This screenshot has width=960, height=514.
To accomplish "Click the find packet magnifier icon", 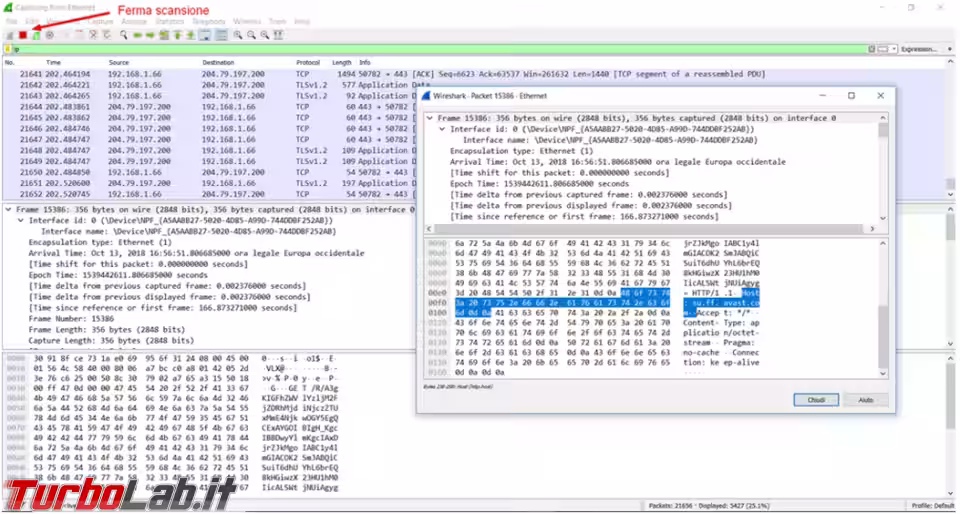I will 123,34.
